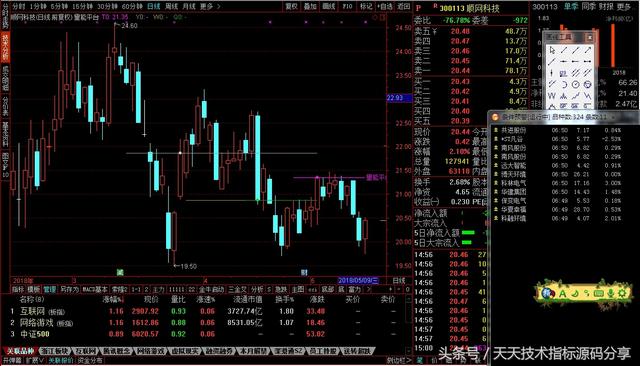Open the input method settings gear

(622, 293)
